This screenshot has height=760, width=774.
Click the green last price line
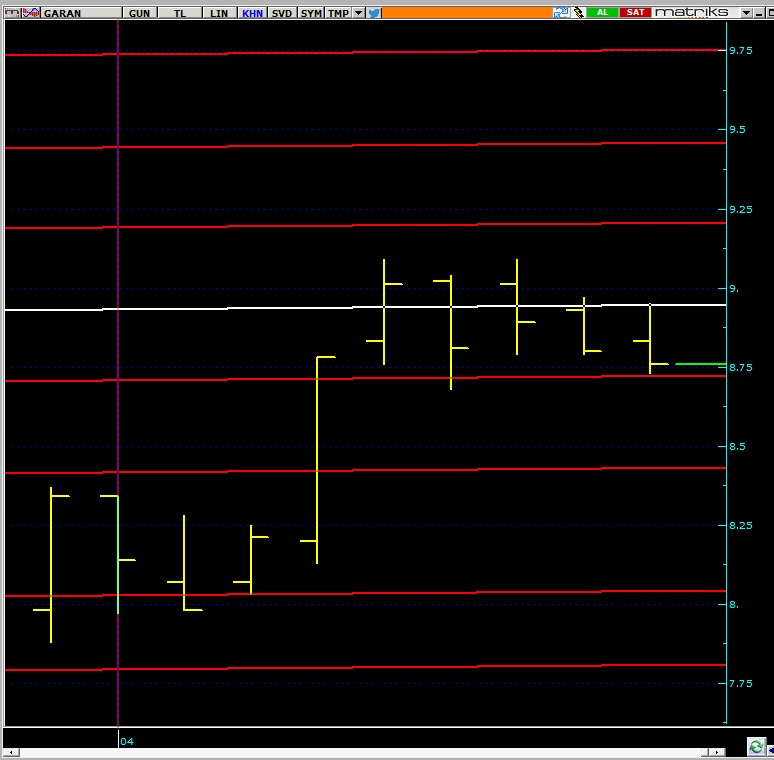[700, 364]
